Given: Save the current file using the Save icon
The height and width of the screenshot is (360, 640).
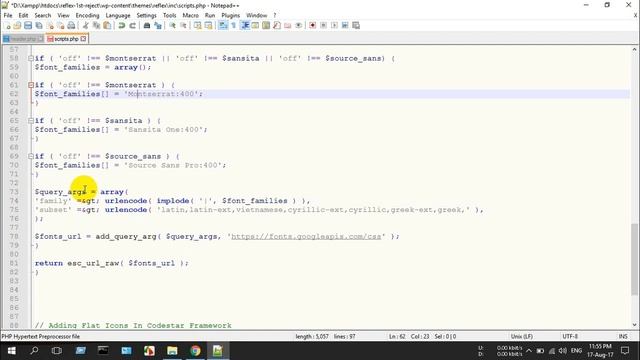Looking at the screenshot, I should tap(28, 25).
